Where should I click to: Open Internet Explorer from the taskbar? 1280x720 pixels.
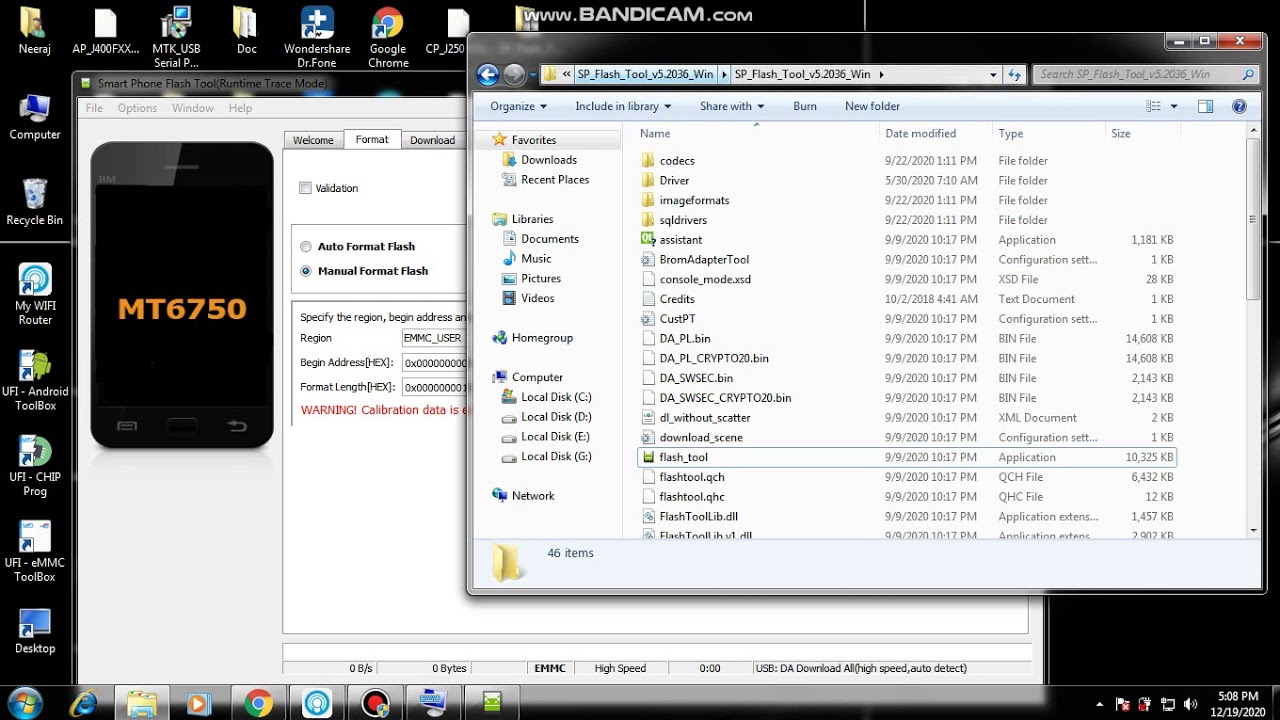tap(83, 703)
